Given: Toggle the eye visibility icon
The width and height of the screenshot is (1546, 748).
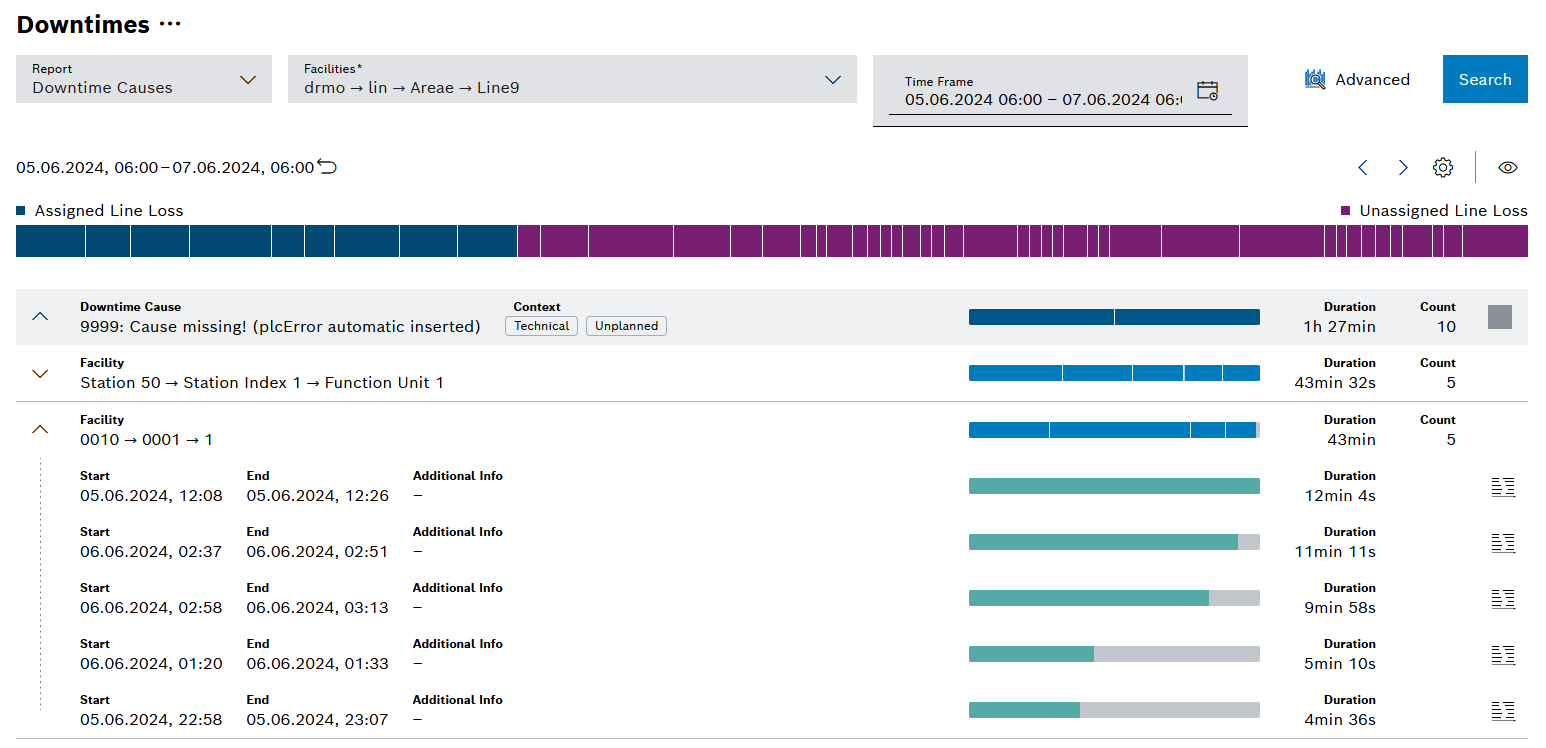Looking at the screenshot, I should point(1509,167).
